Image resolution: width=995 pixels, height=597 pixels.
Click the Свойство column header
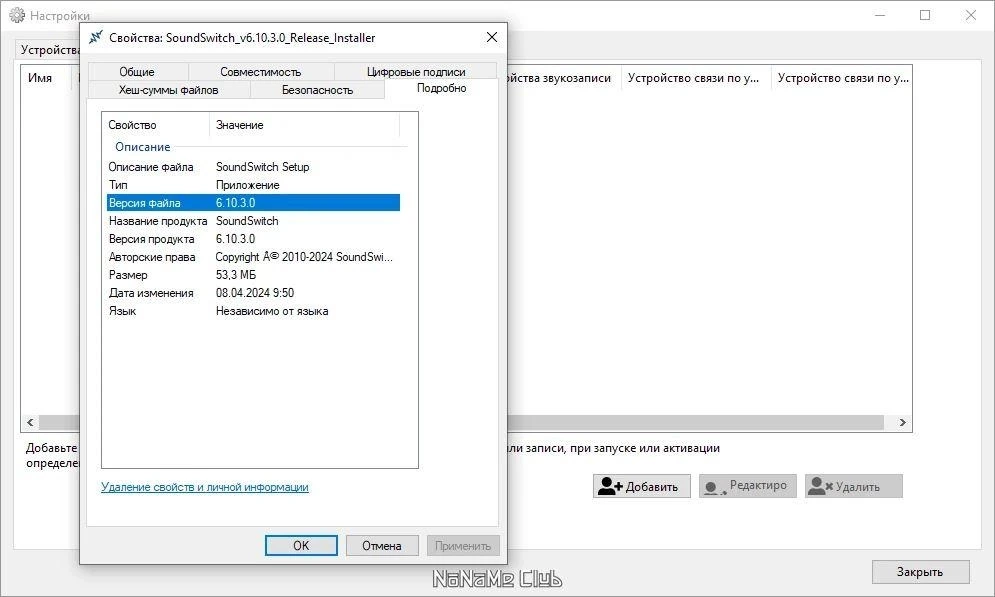[155, 125]
